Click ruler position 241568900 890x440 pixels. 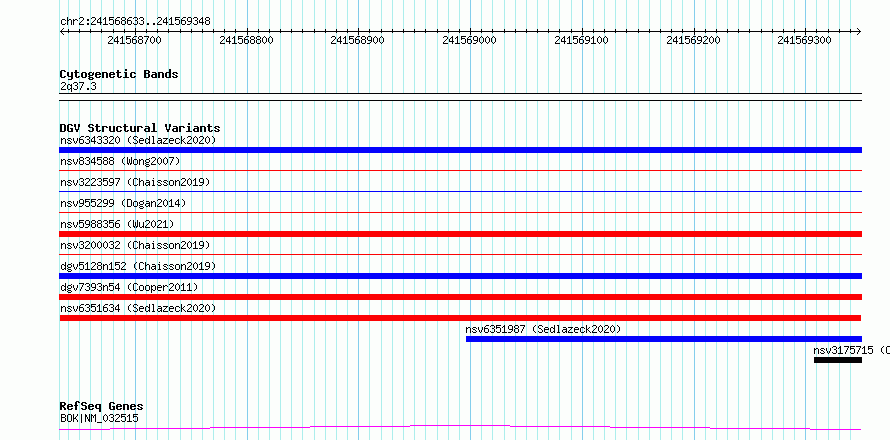click(x=358, y=40)
